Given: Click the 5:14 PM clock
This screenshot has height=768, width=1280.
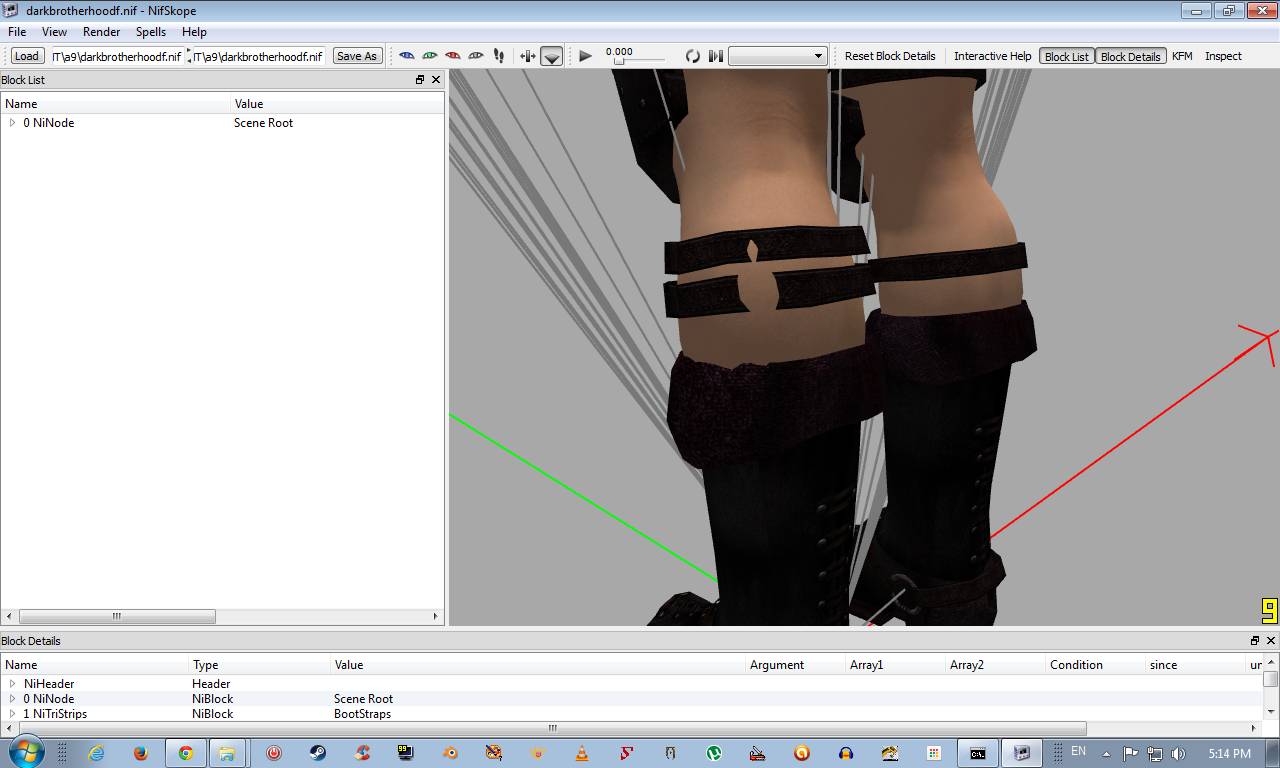Looking at the screenshot, I should 1229,754.
